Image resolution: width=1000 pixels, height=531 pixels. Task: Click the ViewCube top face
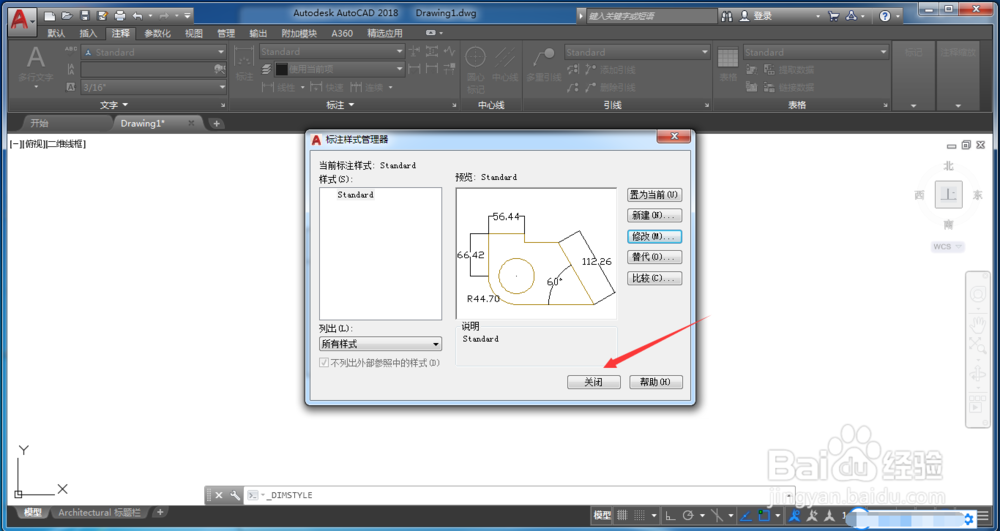(x=948, y=194)
